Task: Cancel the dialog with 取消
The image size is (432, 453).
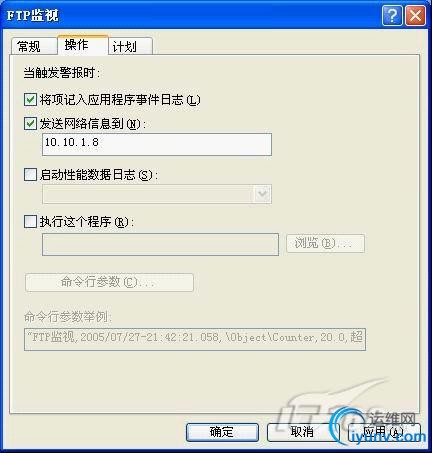Action: (x=303, y=432)
